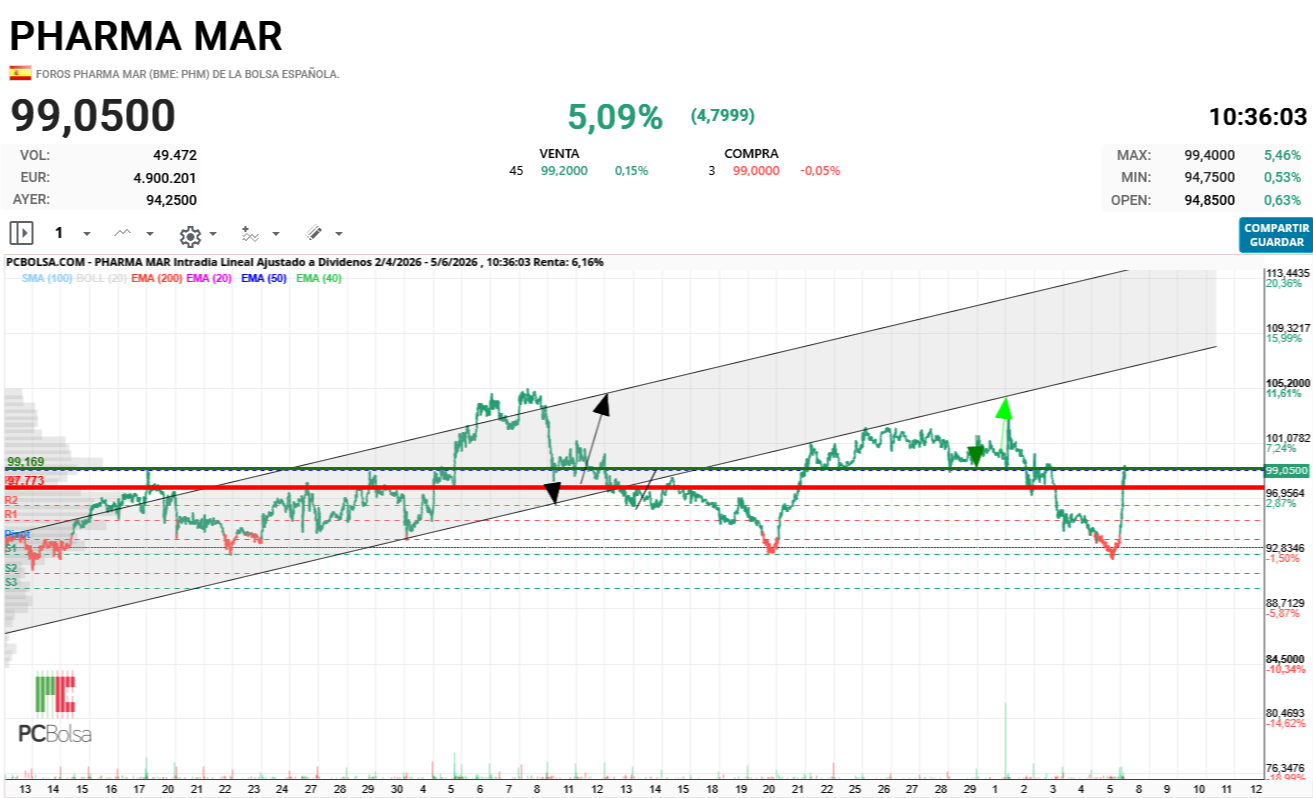The height and width of the screenshot is (798, 1313).
Task: Click the VOL value 49.472
Action: click(x=175, y=155)
